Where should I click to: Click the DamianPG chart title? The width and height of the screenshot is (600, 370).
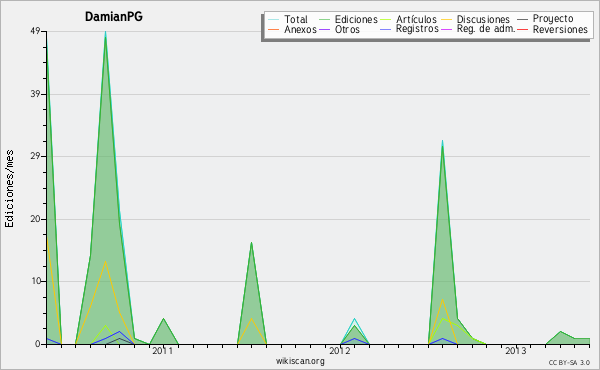click(114, 17)
